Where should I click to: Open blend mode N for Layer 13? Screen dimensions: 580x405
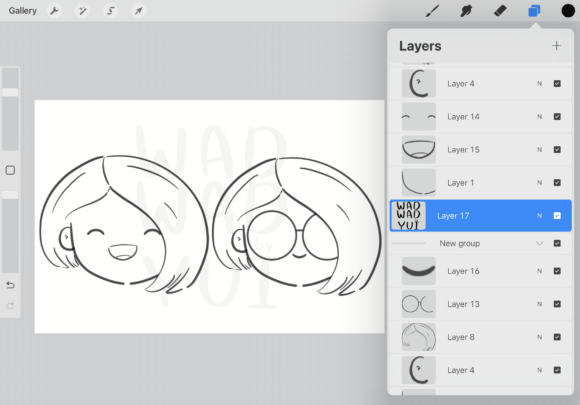click(539, 304)
